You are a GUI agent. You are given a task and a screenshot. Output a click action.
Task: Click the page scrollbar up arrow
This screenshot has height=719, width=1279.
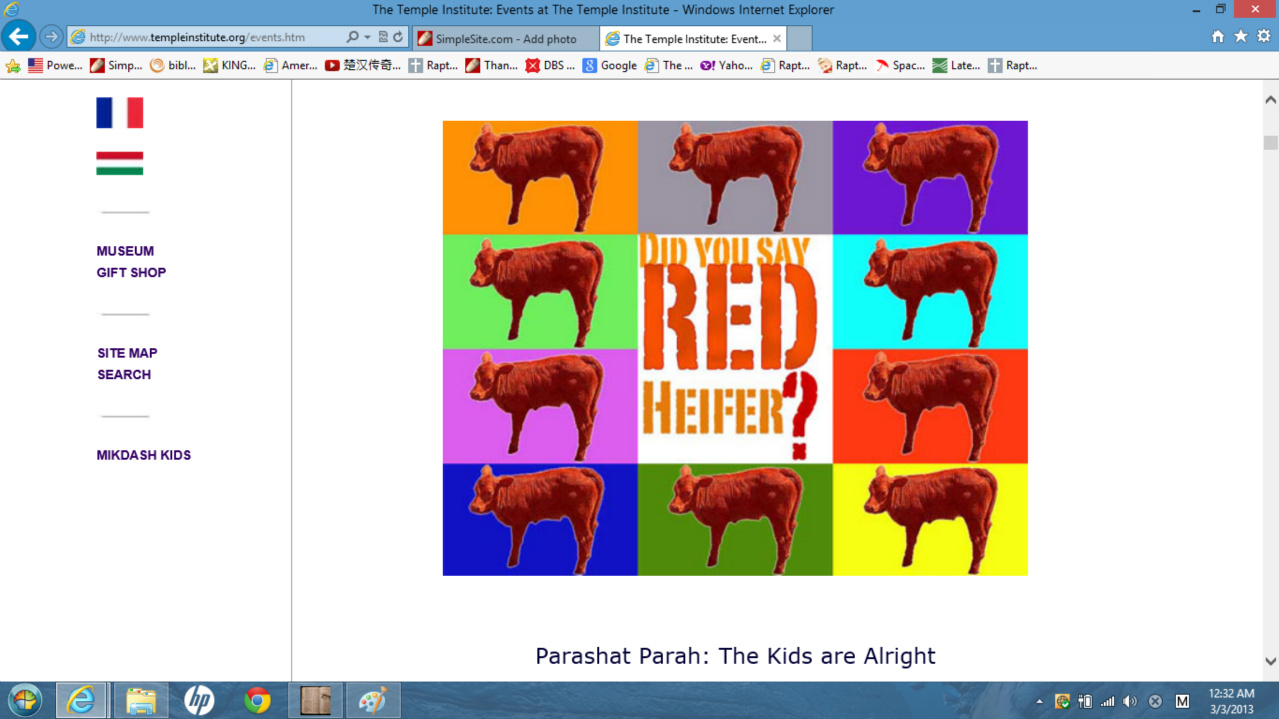pyautogui.click(x=1270, y=100)
